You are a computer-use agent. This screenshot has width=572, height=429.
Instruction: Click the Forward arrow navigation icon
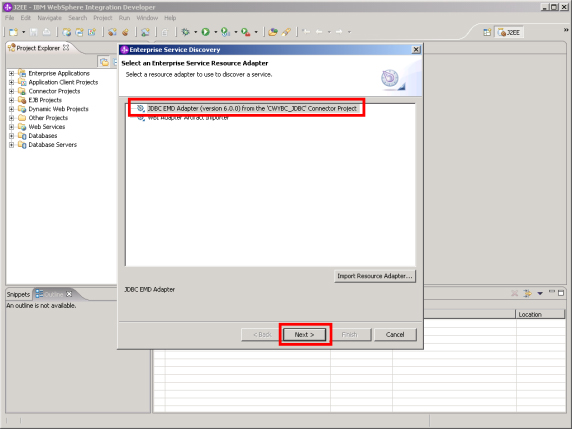pos(339,32)
